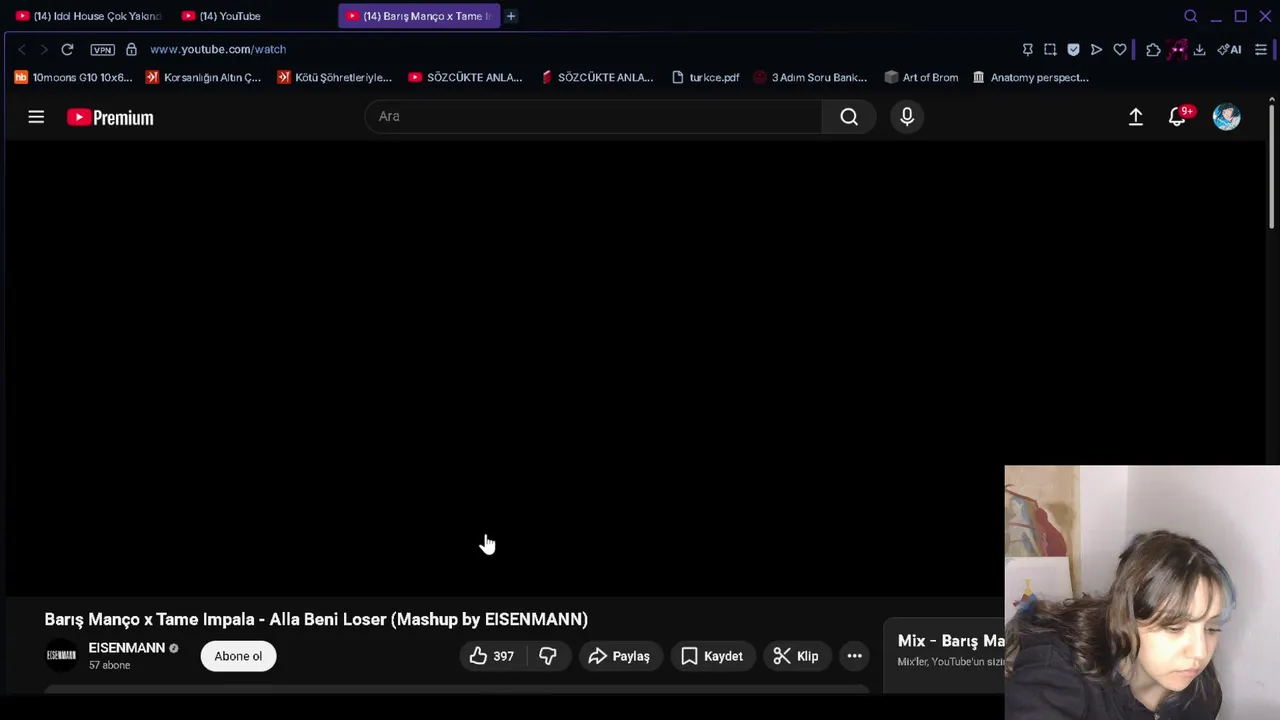Switch to Idol House Çok Yakında tab

(88, 16)
